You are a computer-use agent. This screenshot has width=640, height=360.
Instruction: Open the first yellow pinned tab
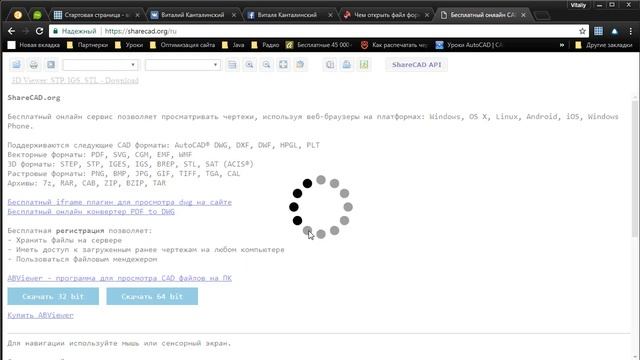(18, 15)
